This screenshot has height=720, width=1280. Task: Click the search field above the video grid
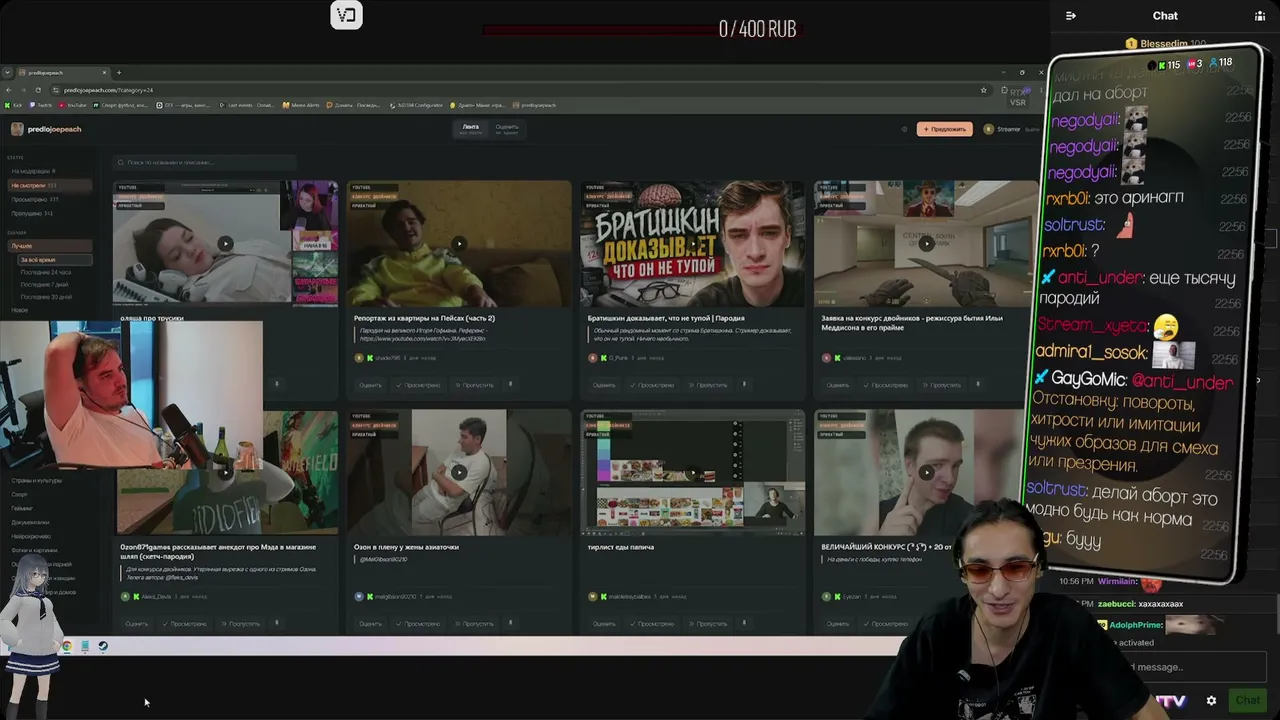(x=205, y=162)
